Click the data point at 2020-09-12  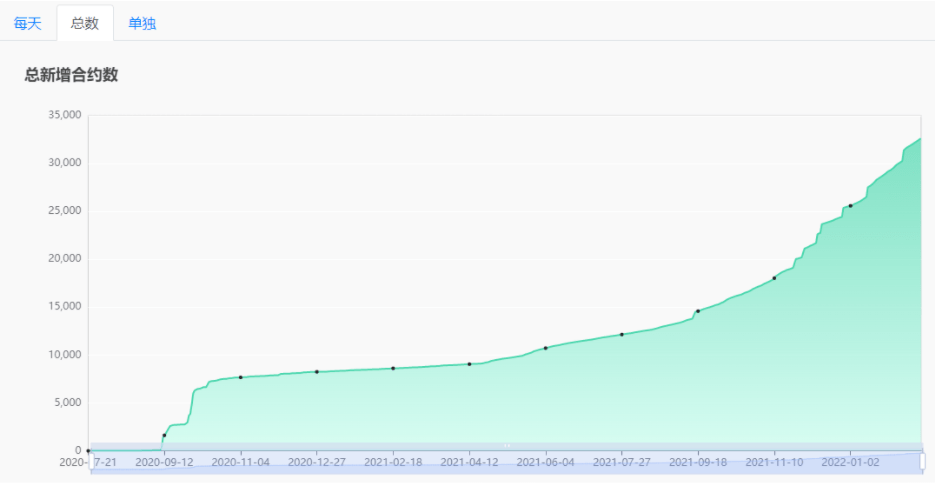click(164, 435)
